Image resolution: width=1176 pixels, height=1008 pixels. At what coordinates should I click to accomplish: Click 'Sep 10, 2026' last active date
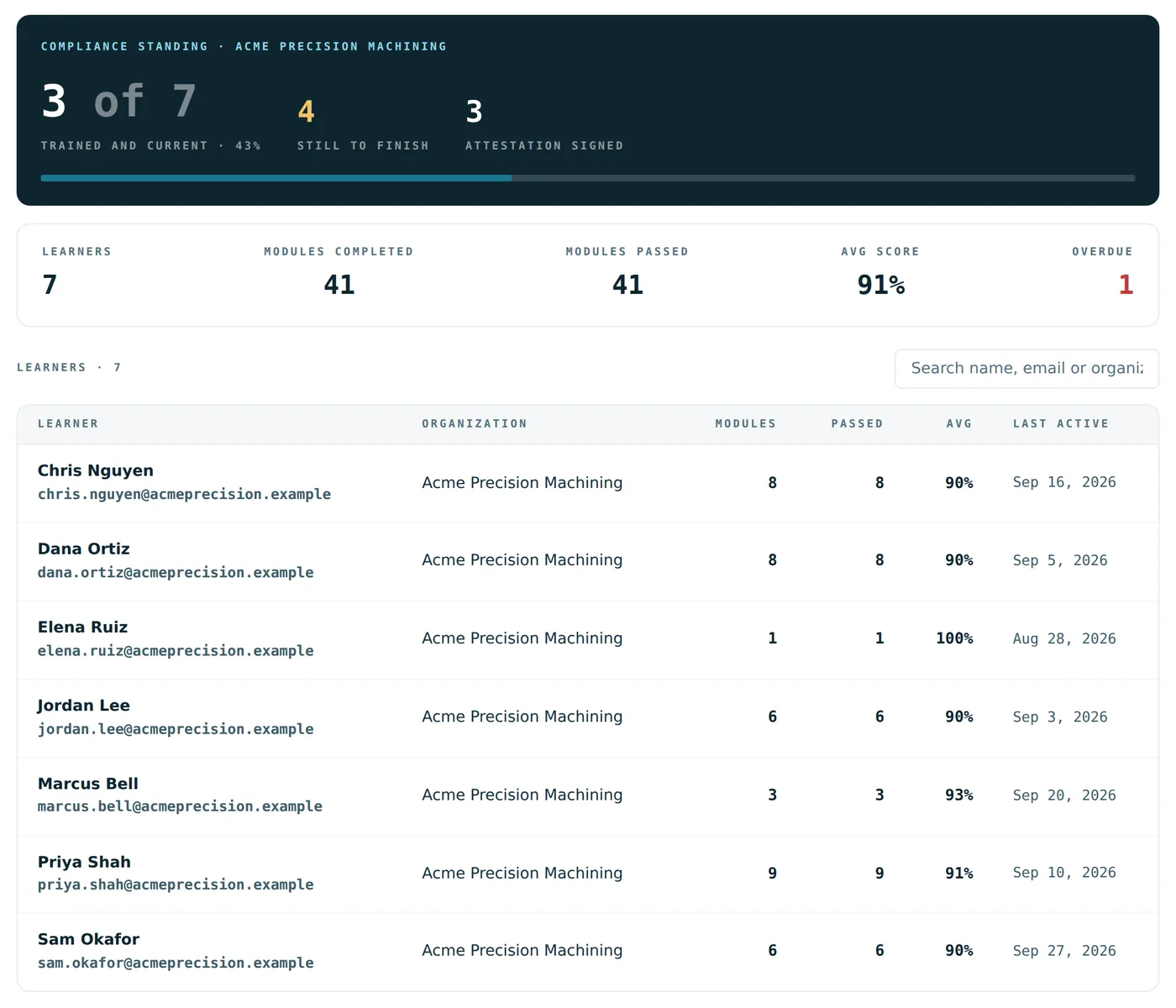(x=1064, y=873)
